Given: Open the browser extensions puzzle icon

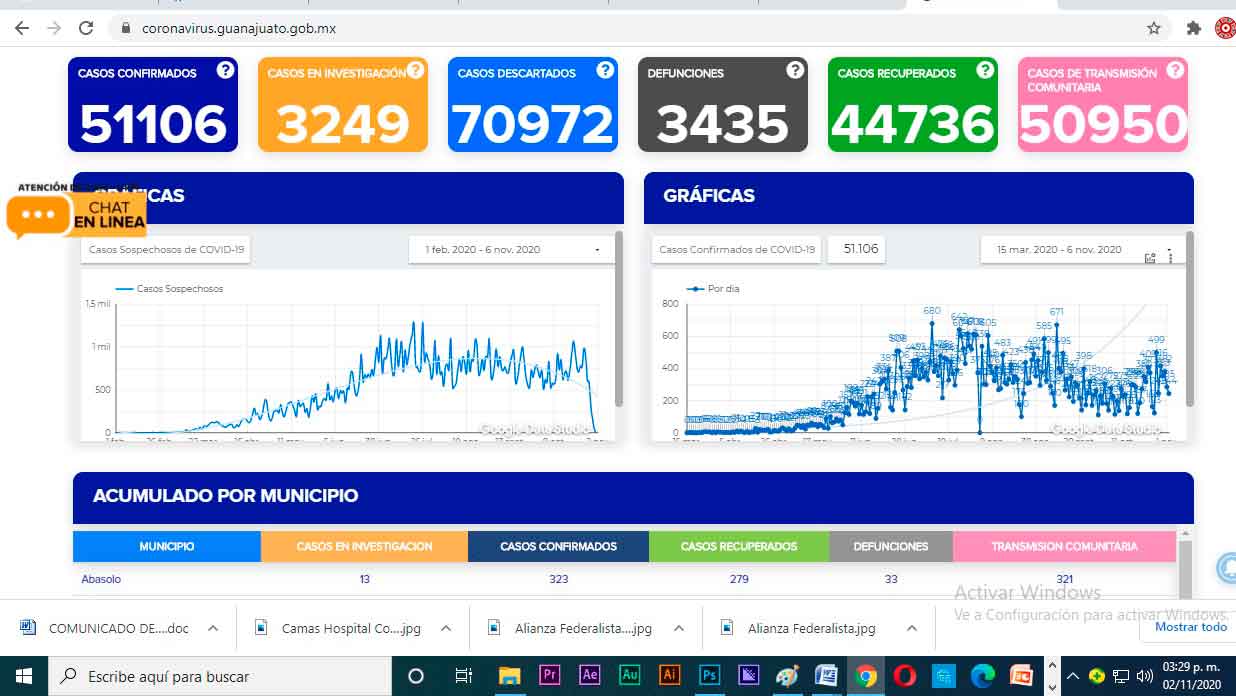Looking at the screenshot, I should click(1193, 28).
